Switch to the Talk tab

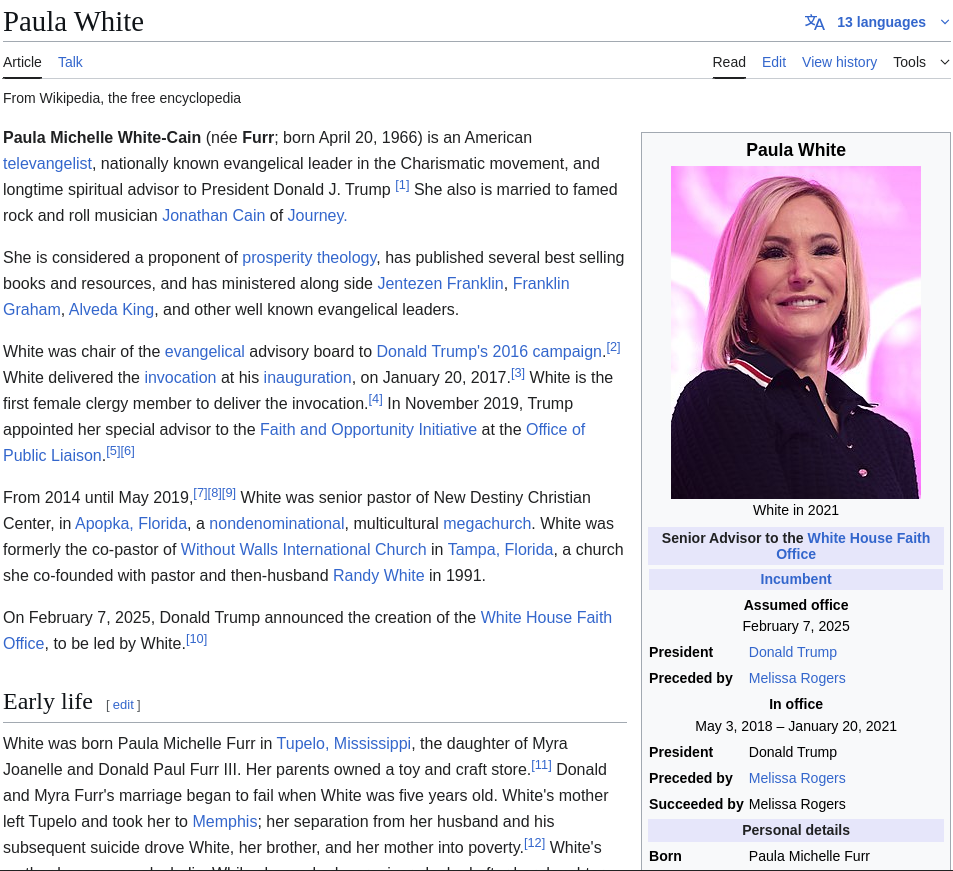71,62
